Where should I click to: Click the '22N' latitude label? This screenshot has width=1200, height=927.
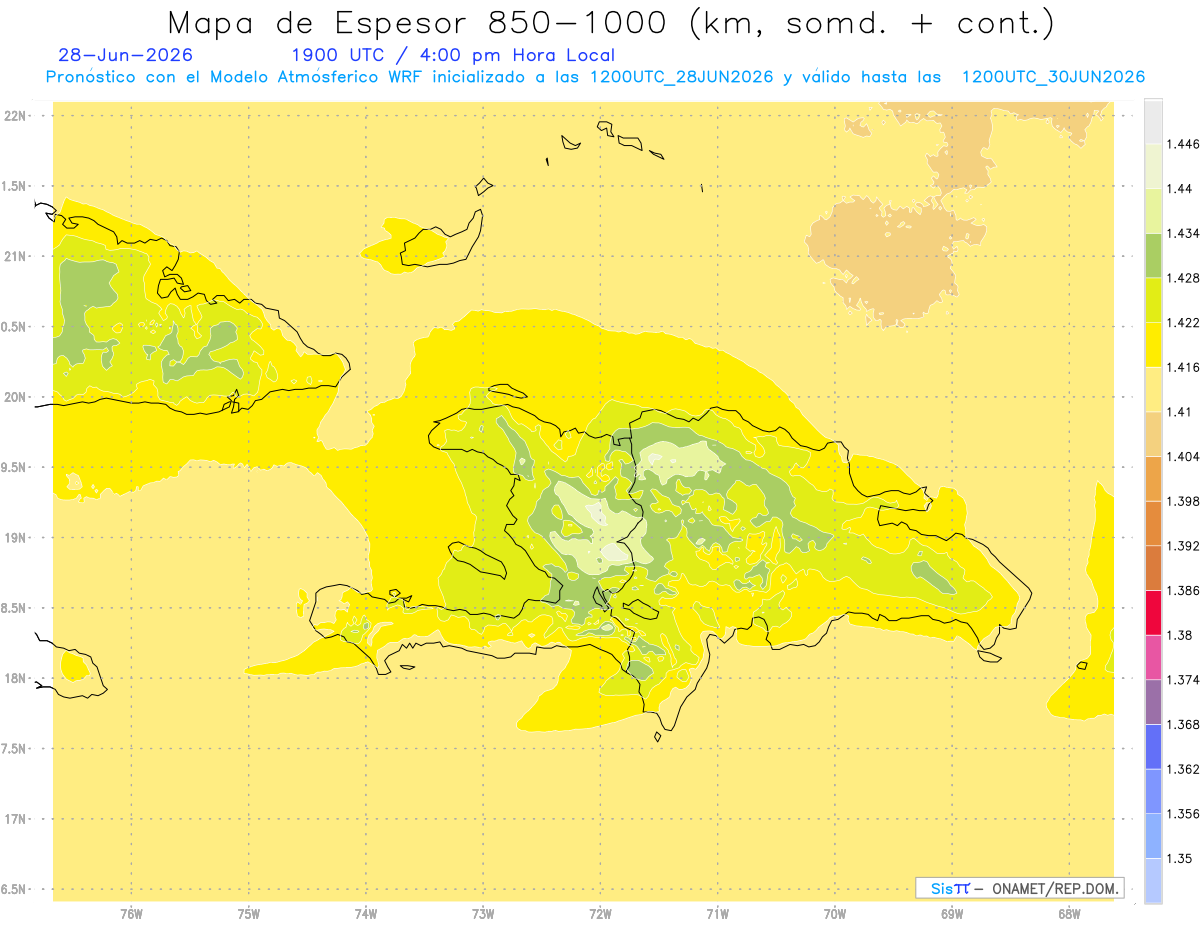(14, 116)
